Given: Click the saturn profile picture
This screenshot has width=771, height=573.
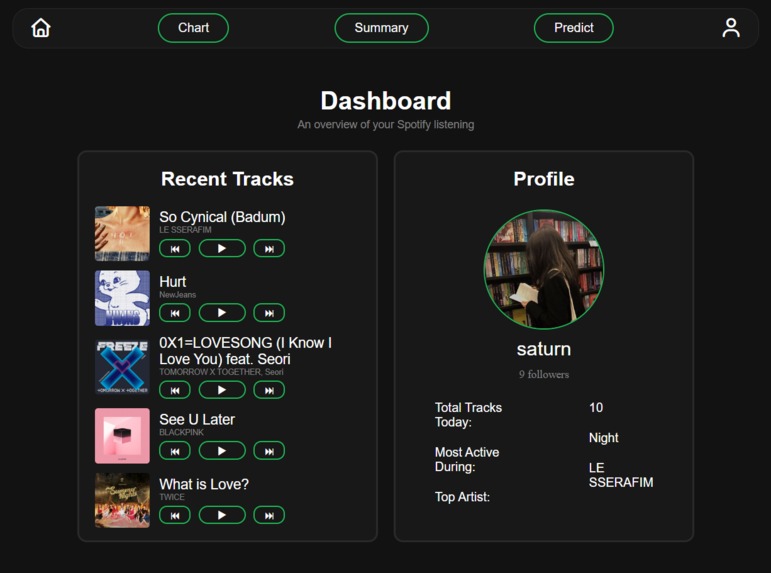Looking at the screenshot, I should 544,270.
